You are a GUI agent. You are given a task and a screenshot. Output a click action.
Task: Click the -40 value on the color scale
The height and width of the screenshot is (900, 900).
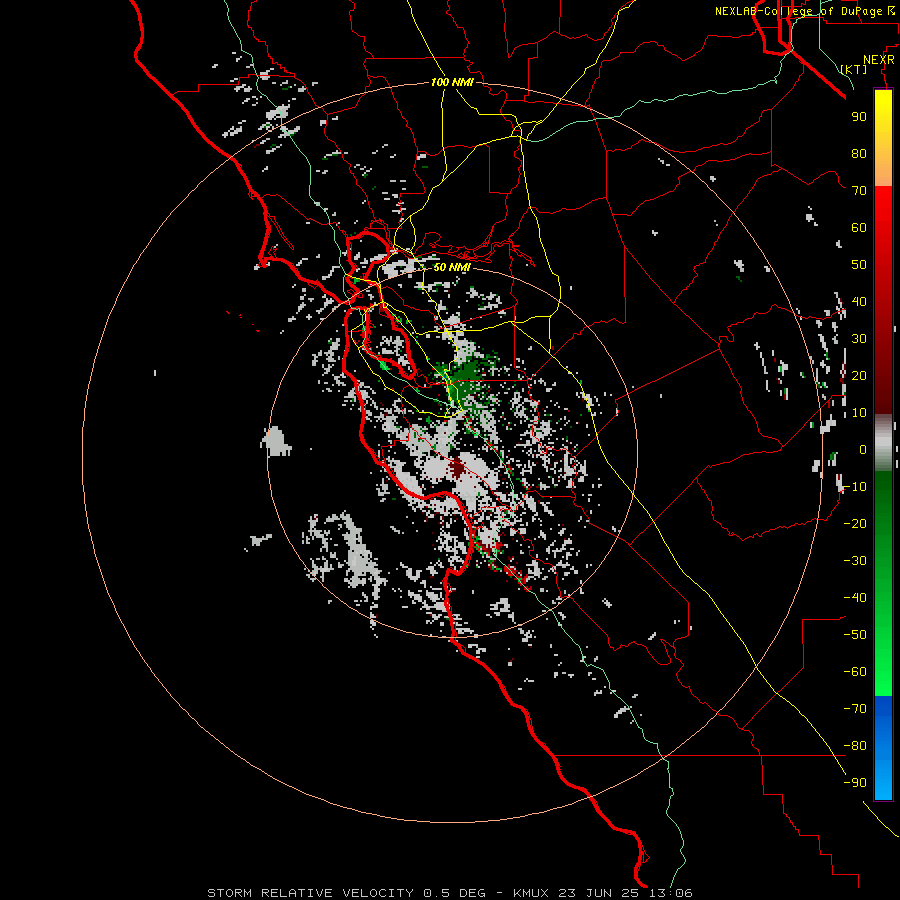click(855, 598)
